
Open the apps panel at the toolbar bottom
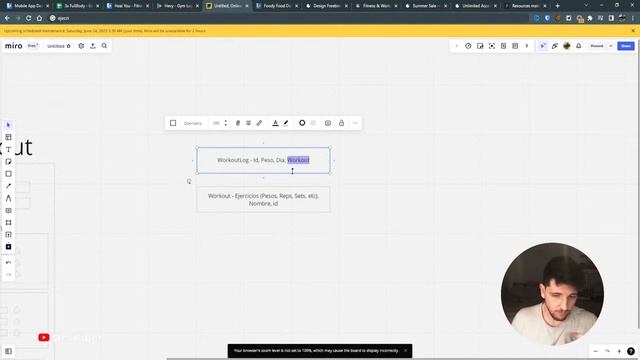coord(8,247)
